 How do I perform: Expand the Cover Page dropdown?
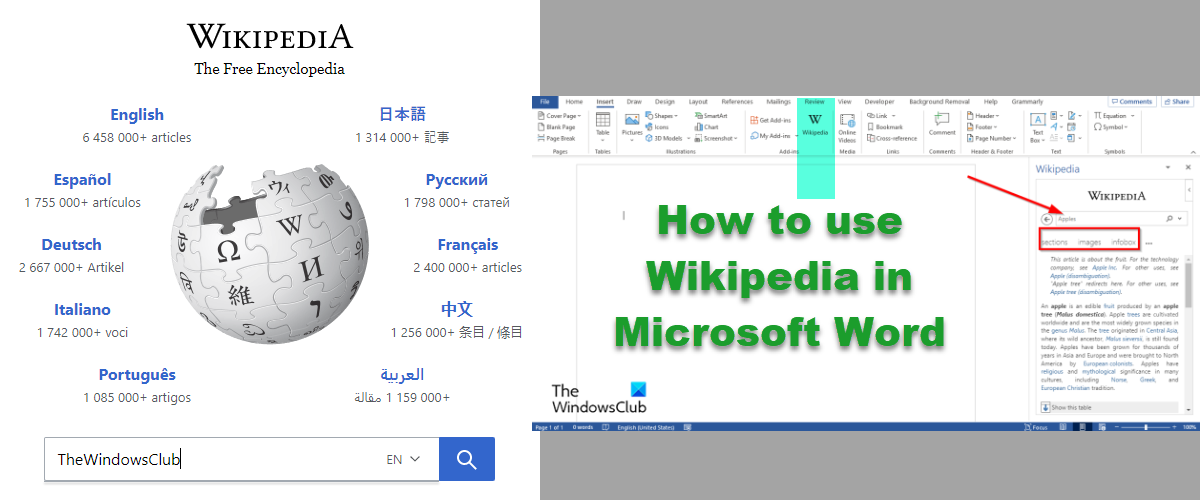point(579,116)
